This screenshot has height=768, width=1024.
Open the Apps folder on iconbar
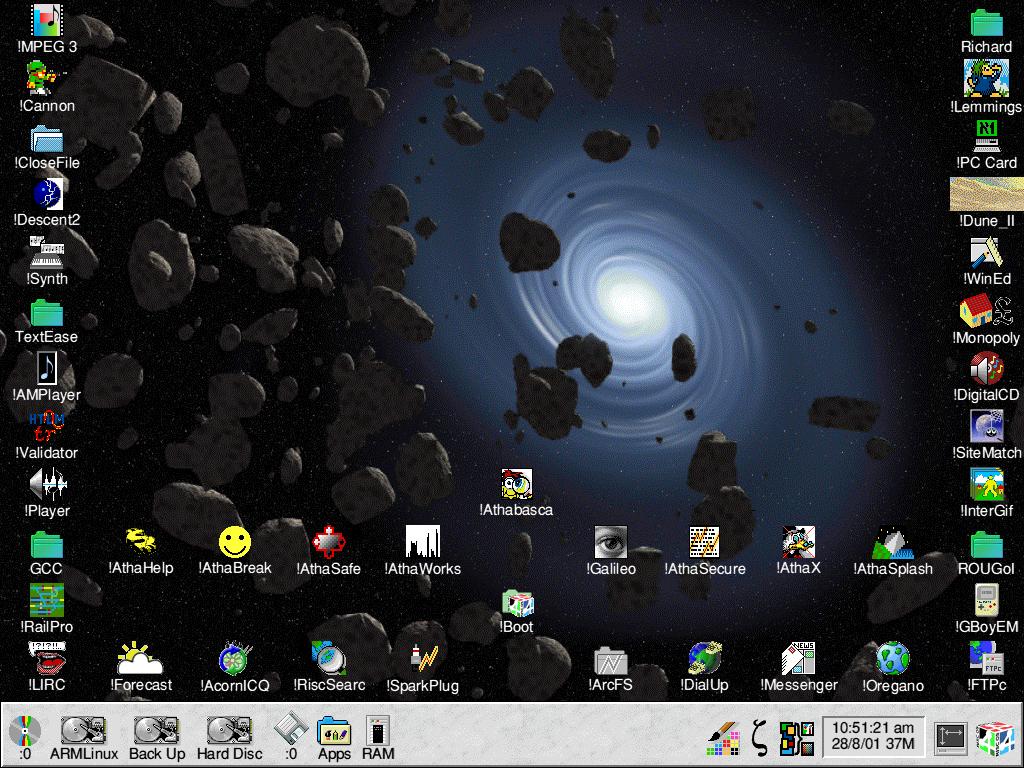334,730
